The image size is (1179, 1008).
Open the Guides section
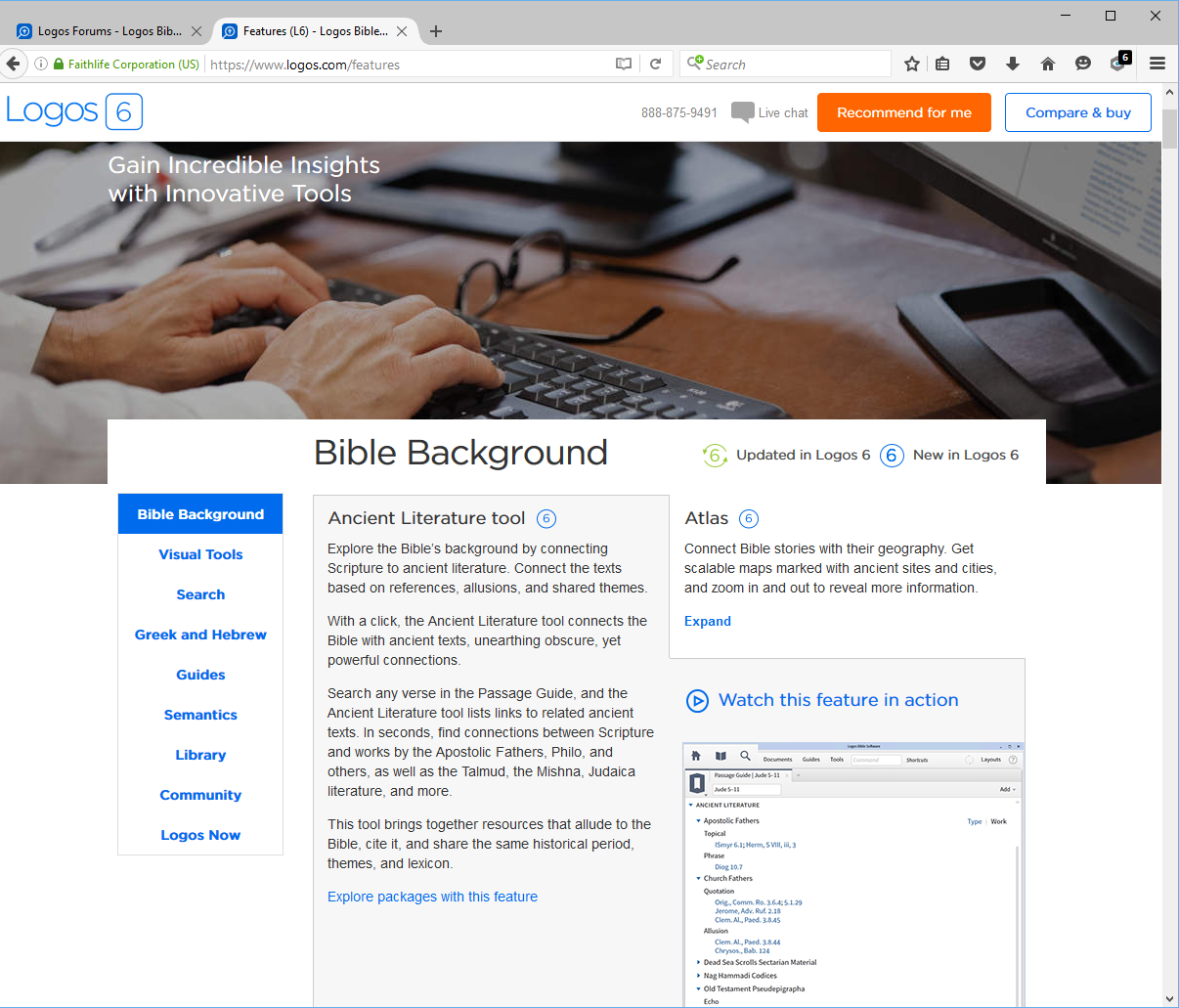tap(200, 675)
